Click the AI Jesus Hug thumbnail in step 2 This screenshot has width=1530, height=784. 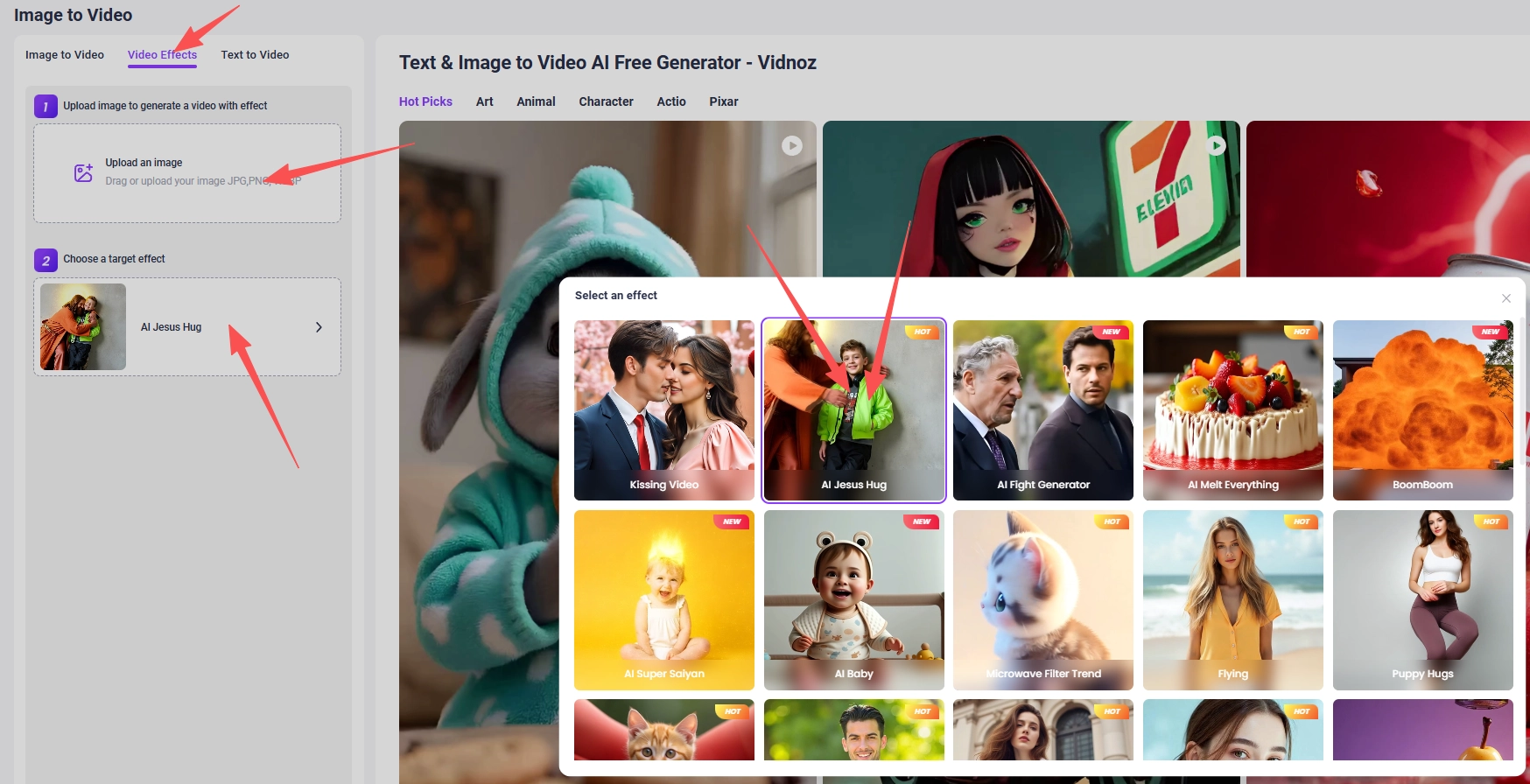(x=83, y=326)
